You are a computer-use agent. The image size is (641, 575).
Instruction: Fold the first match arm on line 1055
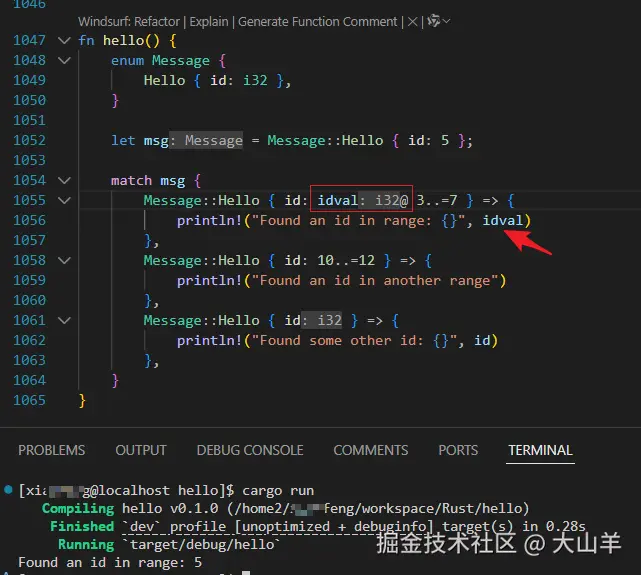65,201
